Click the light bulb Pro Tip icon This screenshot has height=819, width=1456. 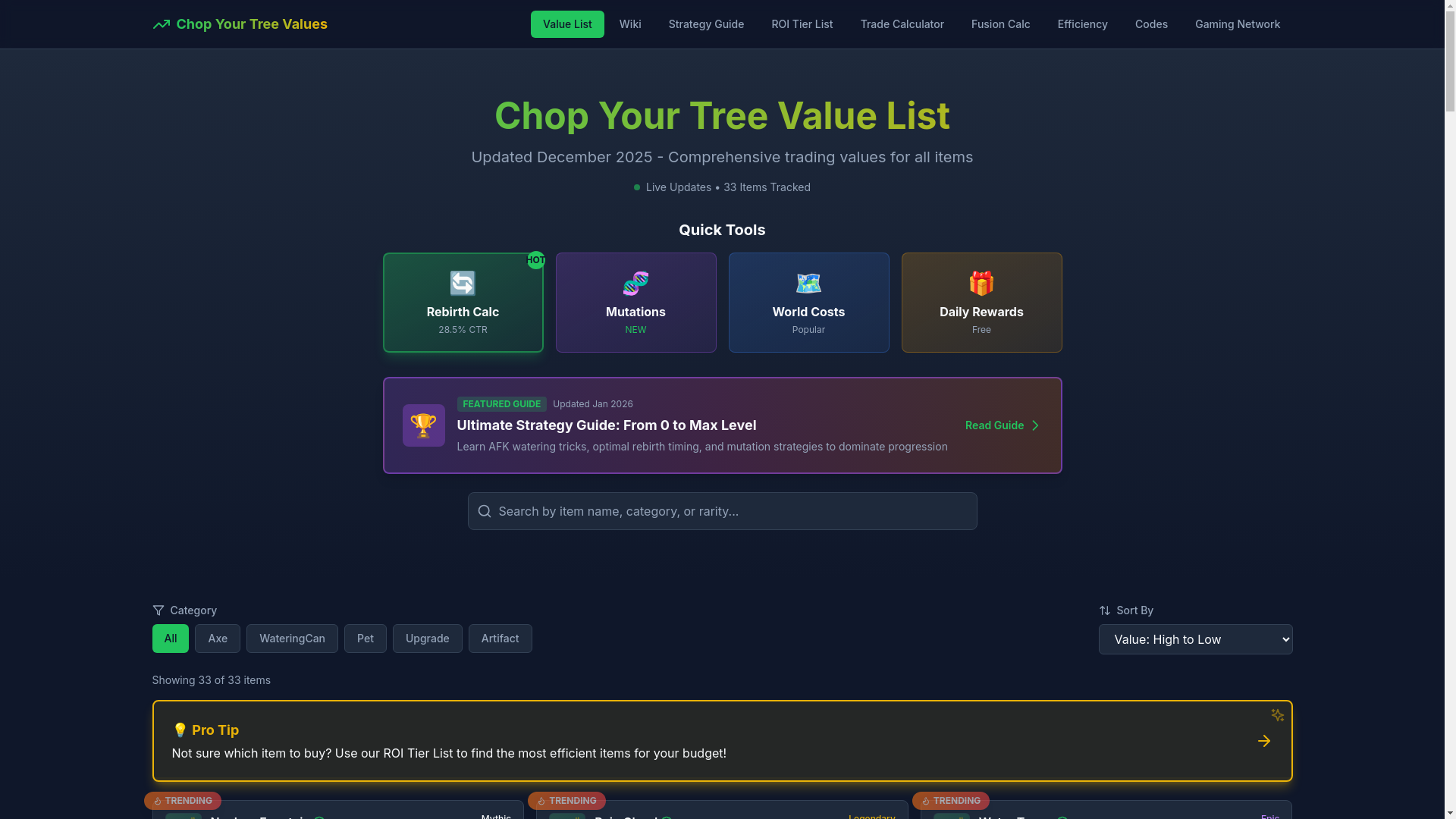(180, 730)
